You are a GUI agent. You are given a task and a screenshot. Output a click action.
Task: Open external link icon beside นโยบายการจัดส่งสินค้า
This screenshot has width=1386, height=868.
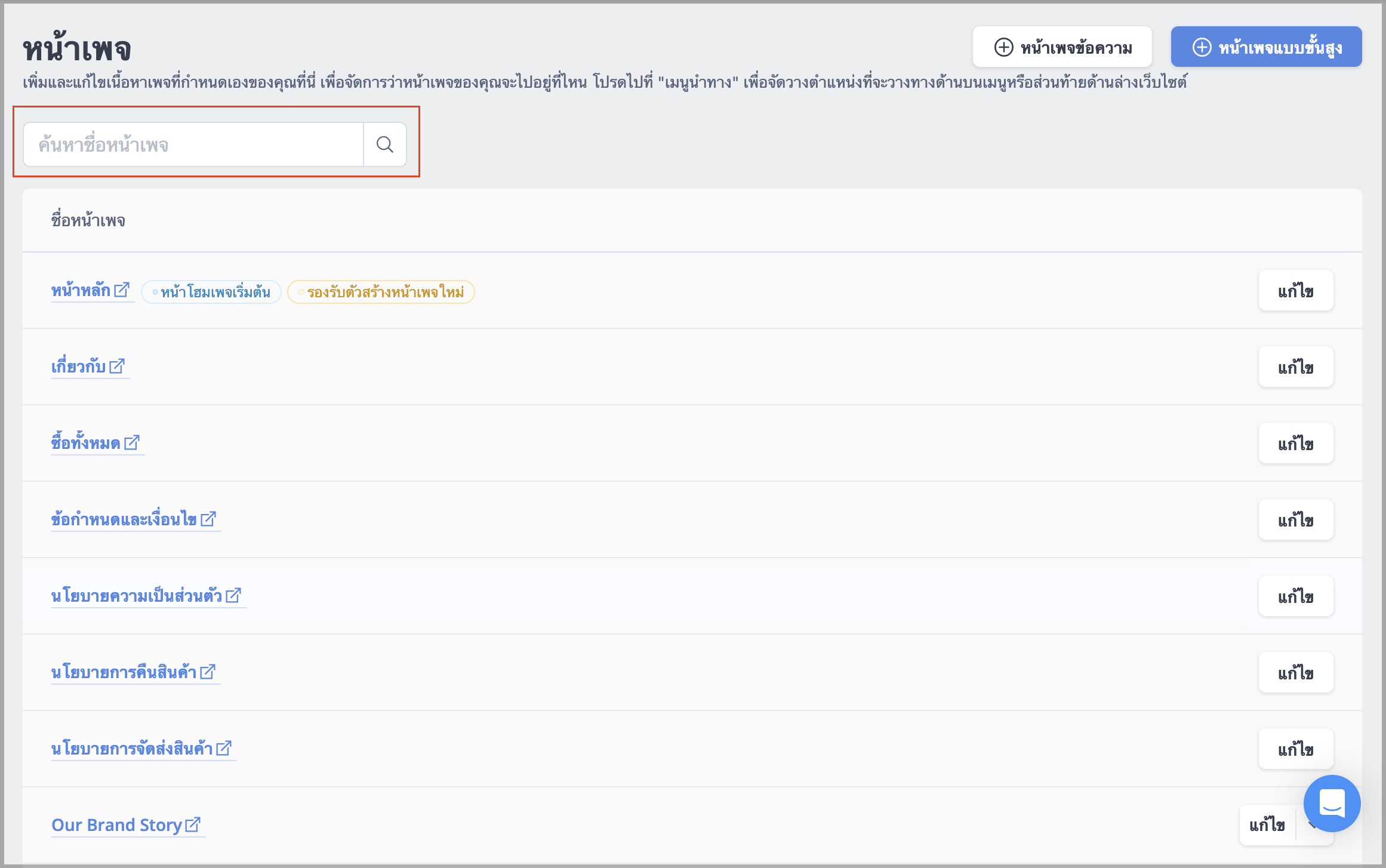click(224, 748)
